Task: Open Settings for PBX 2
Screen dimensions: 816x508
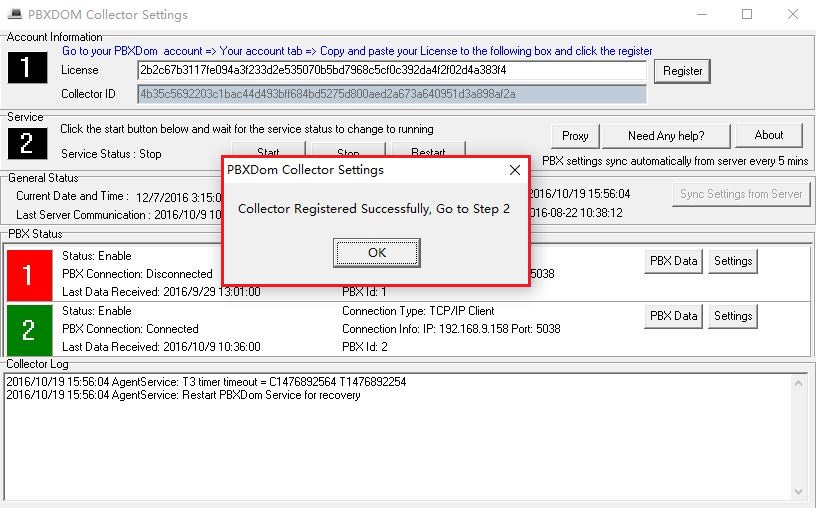Action: tap(733, 316)
